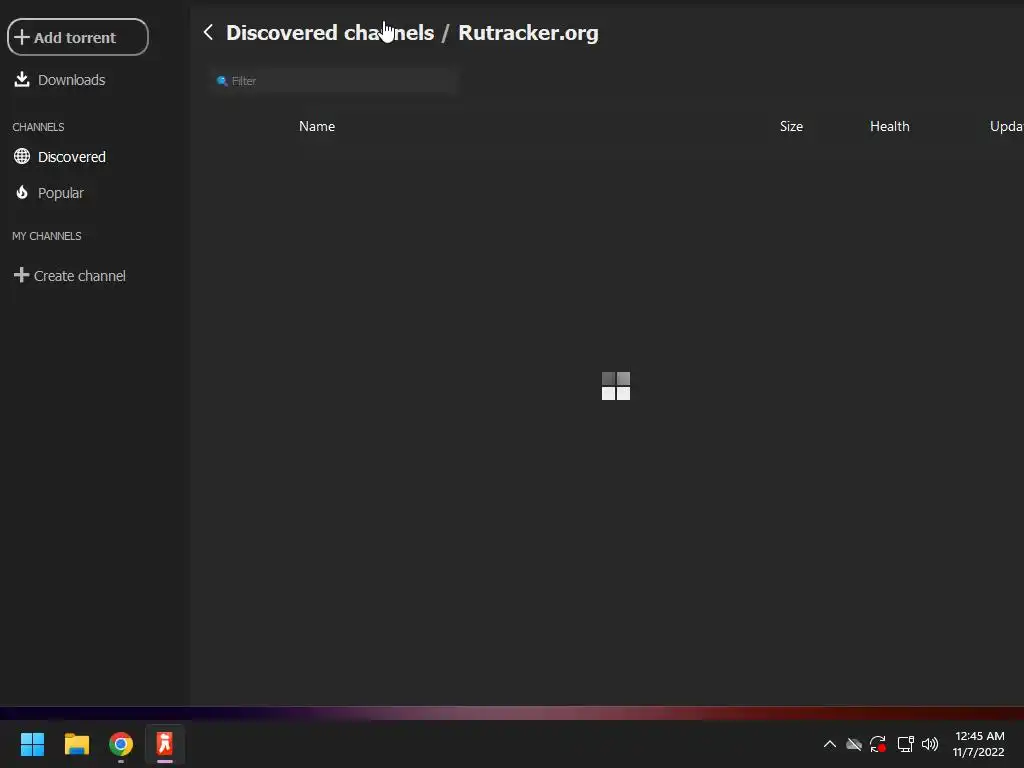1024x768 pixels.
Task: Click the update refresh tray icon
Action: coord(878,744)
